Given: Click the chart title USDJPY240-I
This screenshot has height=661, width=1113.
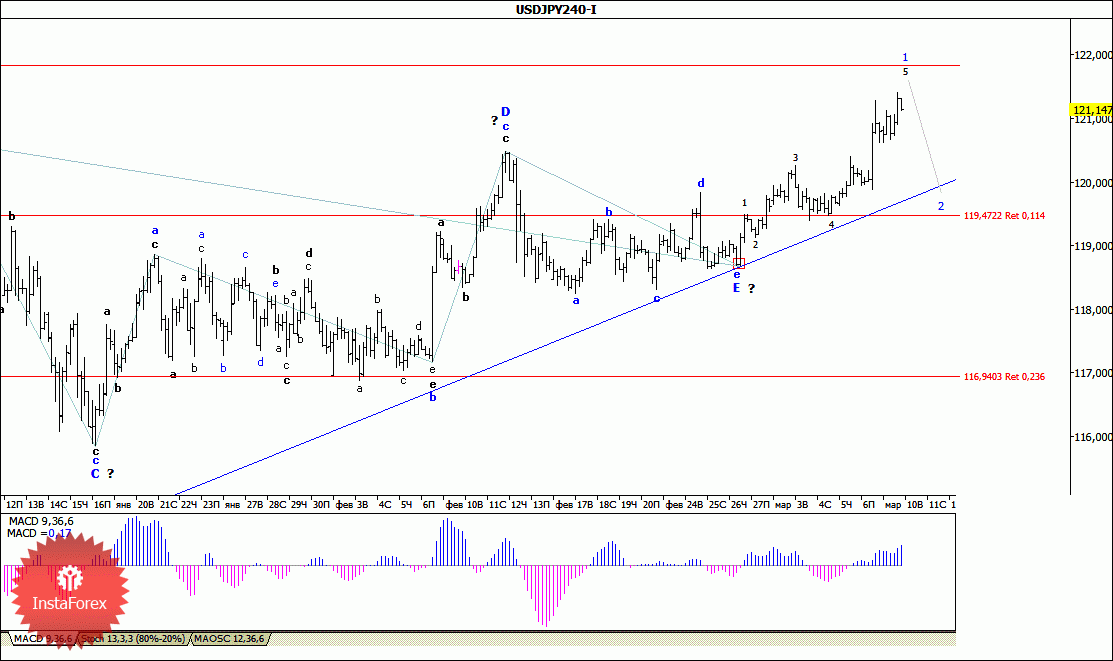Looking at the screenshot, I should point(556,10).
